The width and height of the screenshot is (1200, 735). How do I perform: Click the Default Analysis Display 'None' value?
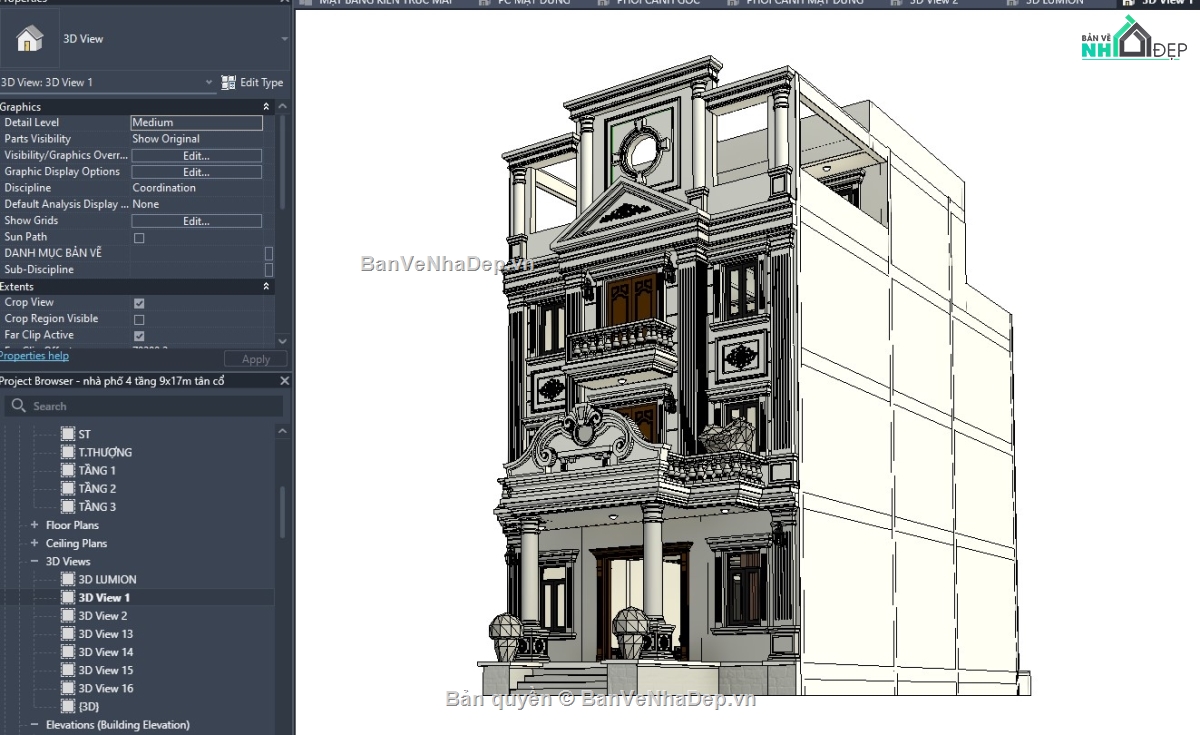click(146, 204)
